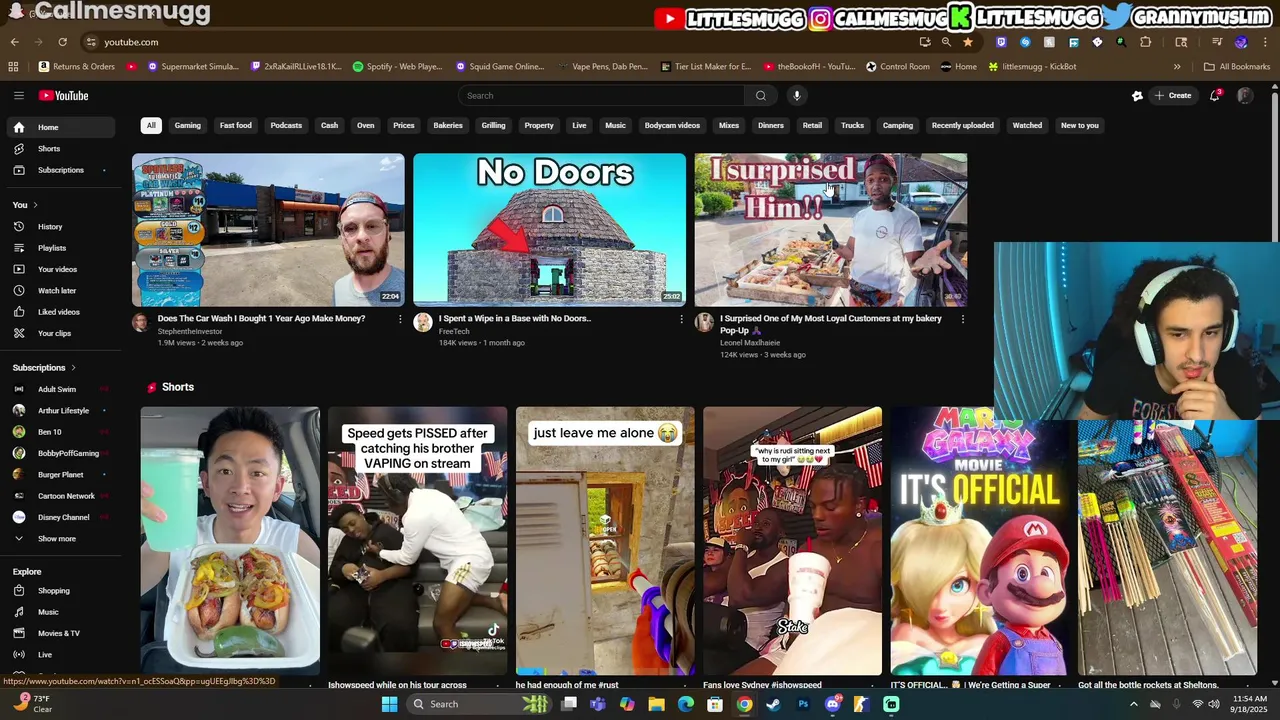Open the StephentheInvestor channel link

[x=190, y=331]
